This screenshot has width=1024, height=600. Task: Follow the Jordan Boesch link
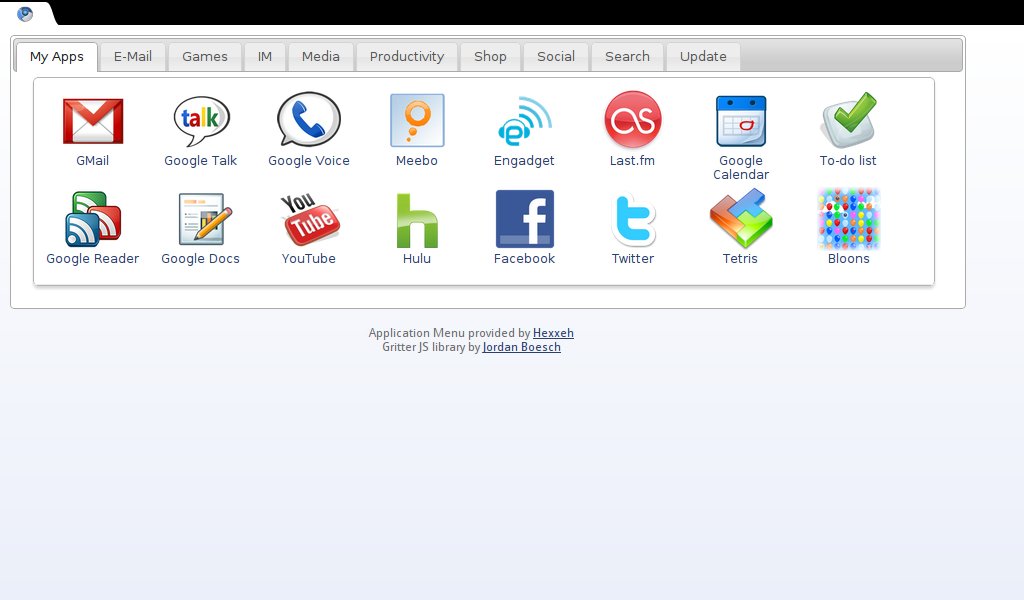pyautogui.click(x=522, y=347)
